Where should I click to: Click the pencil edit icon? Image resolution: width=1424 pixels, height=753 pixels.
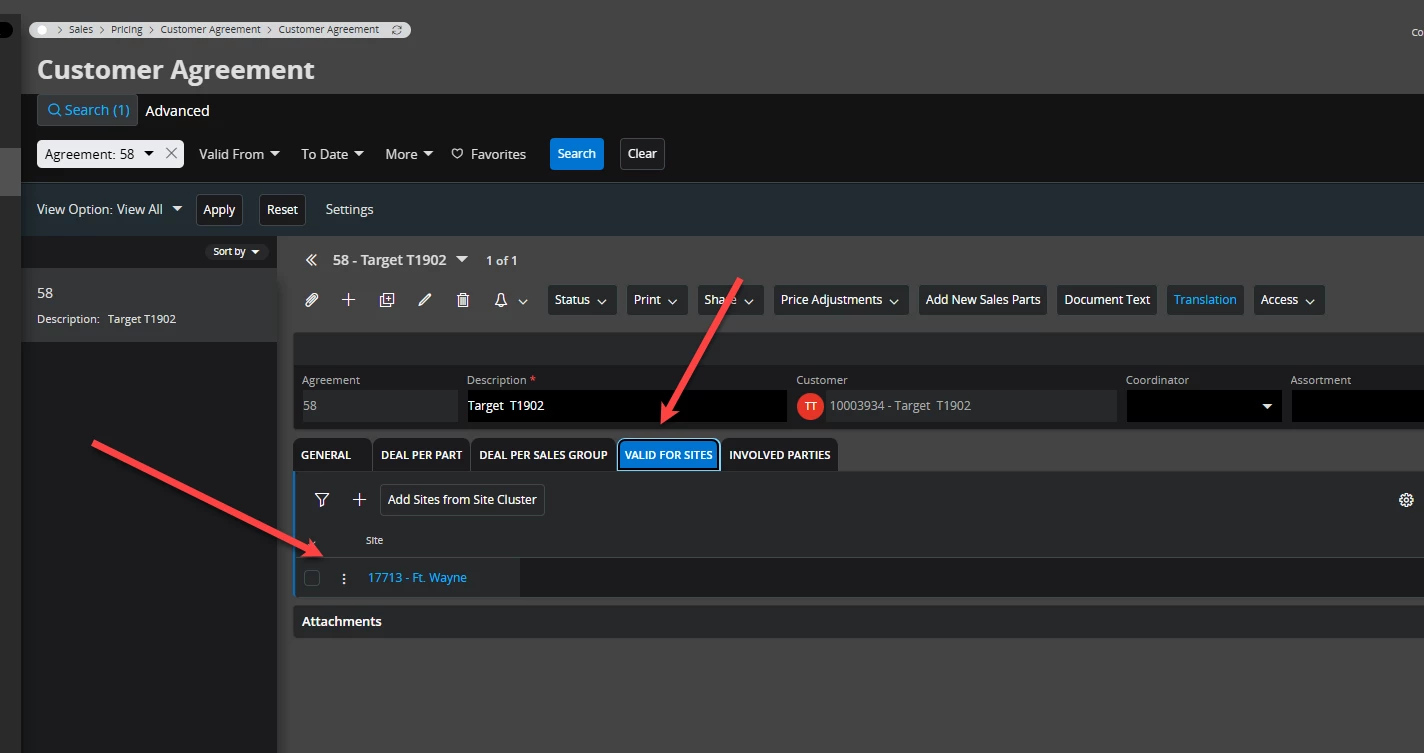pyautogui.click(x=425, y=300)
